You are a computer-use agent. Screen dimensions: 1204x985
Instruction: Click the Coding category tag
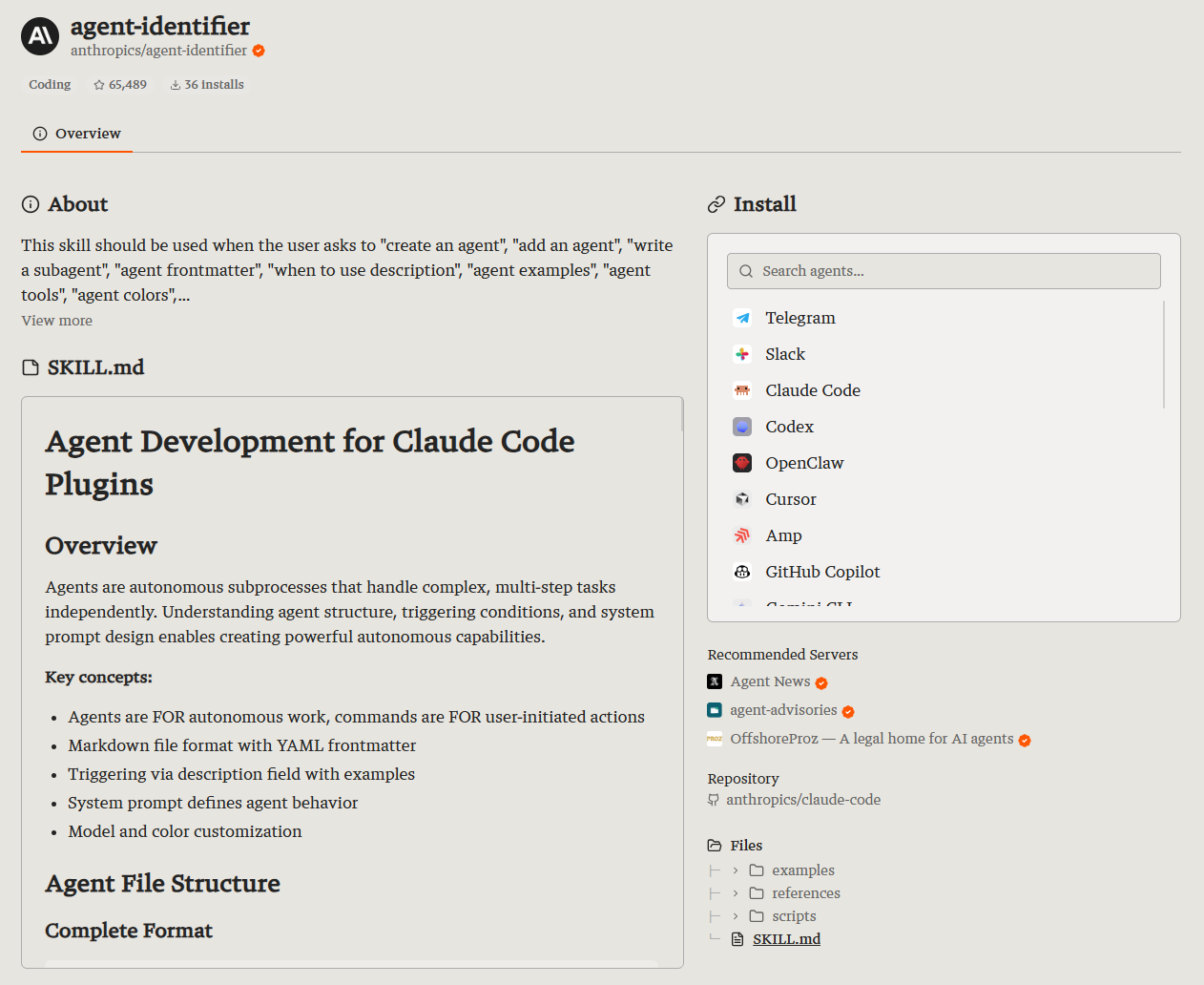(x=50, y=85)
